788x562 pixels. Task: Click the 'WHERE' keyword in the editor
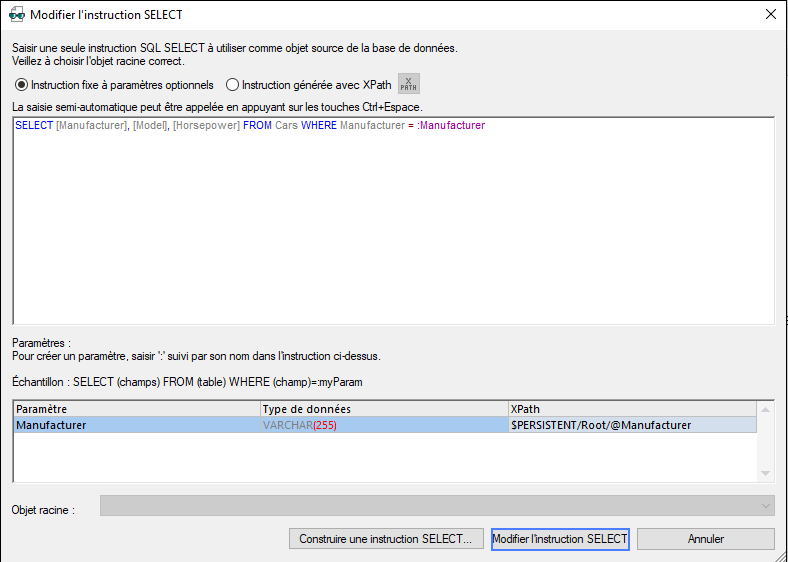tap(319, 125)
